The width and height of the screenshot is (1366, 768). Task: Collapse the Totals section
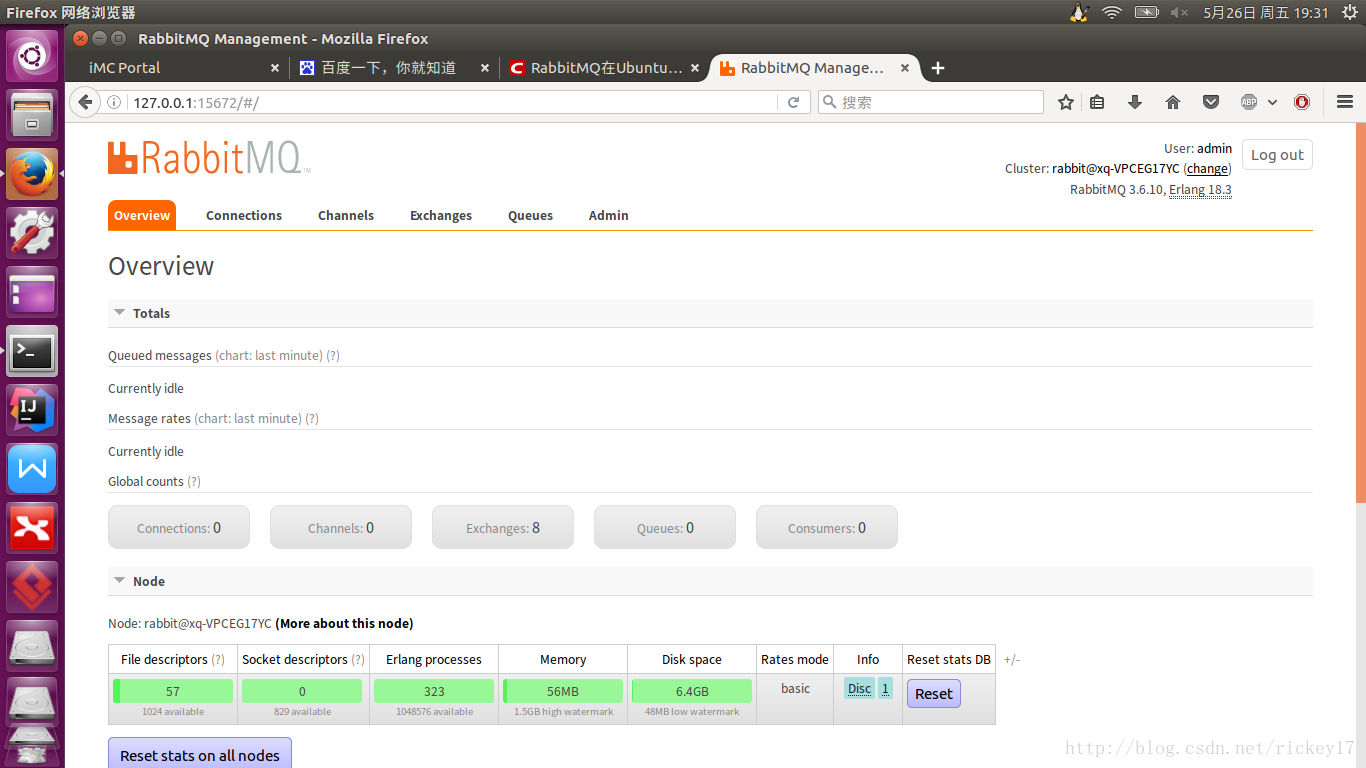pyautogui.click(x=119, y=313)
